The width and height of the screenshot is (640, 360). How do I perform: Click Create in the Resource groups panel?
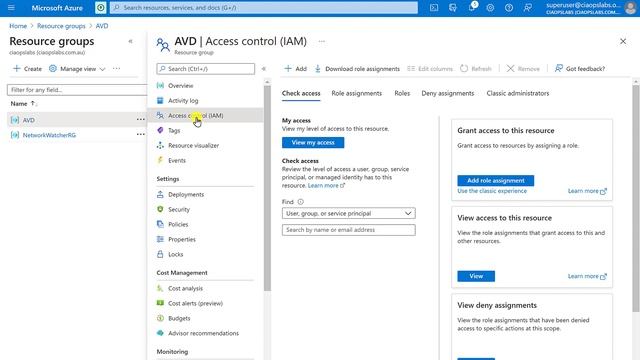[27, 69]
